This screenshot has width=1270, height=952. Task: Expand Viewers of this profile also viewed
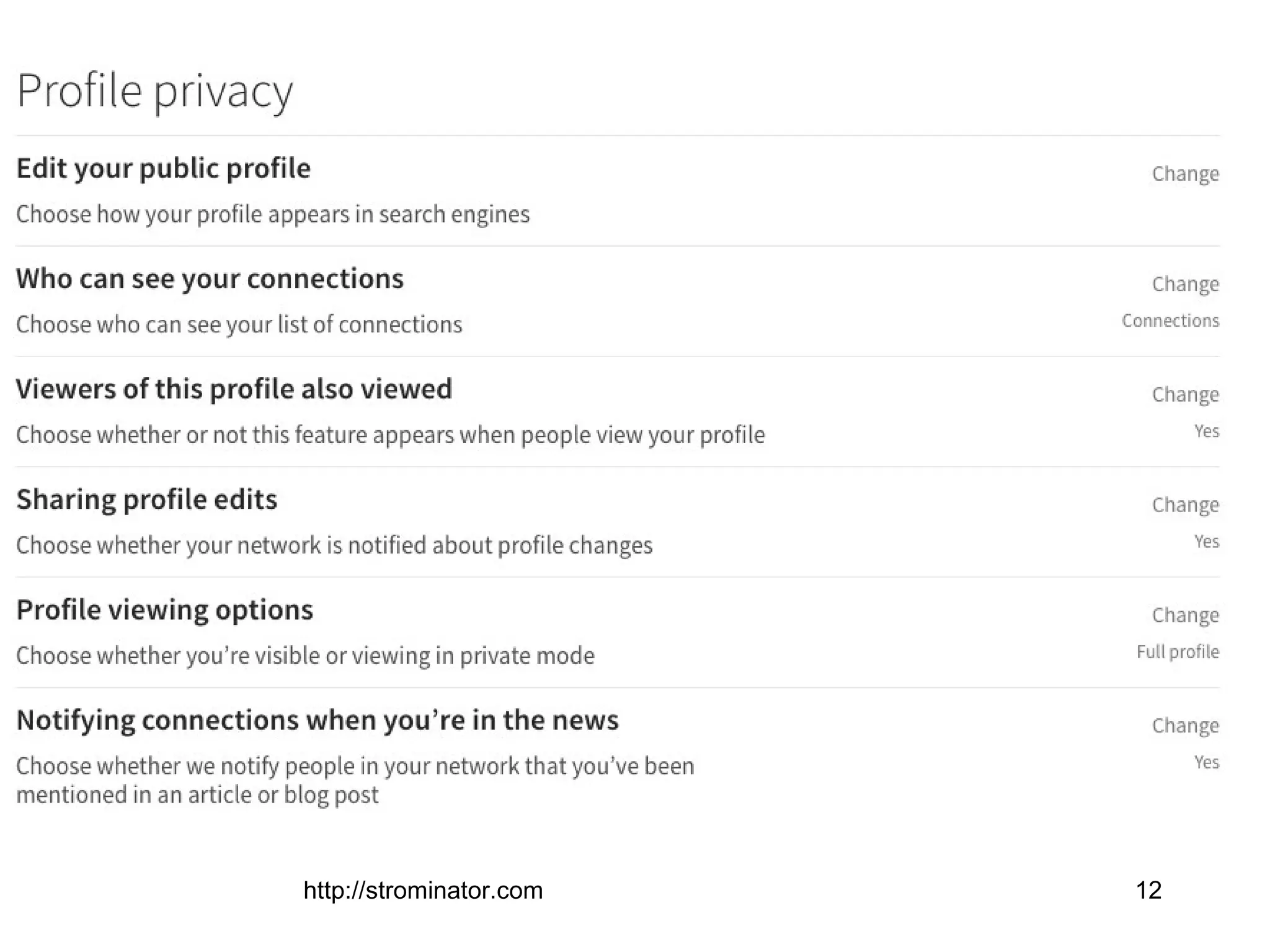click(234, 389)
